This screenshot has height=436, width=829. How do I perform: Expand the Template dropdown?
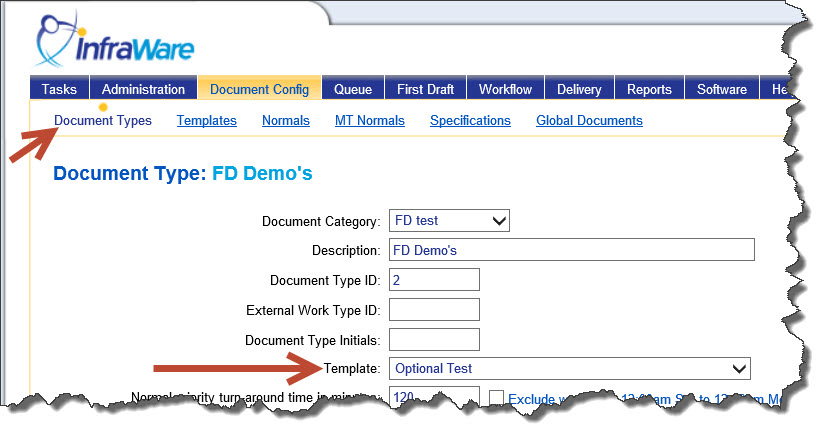tap(570, 368)
